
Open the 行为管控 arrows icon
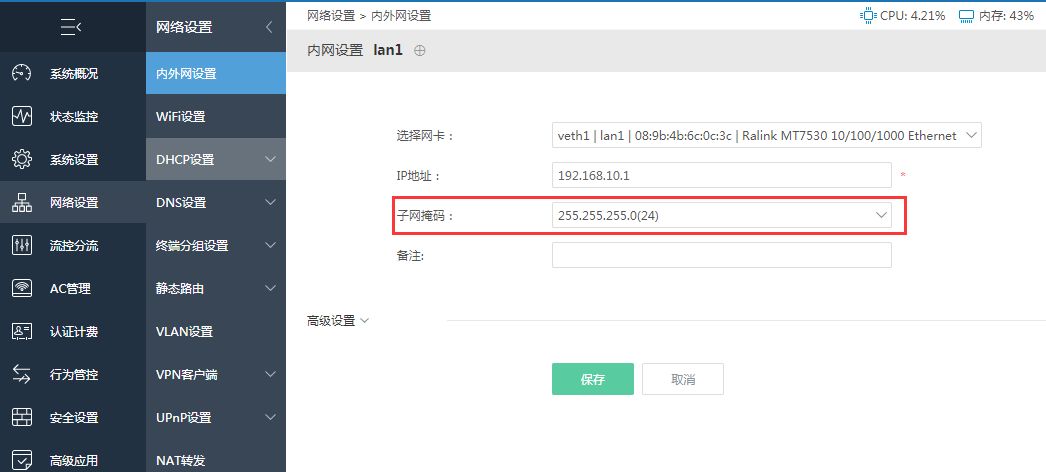[x=22, y=375]
